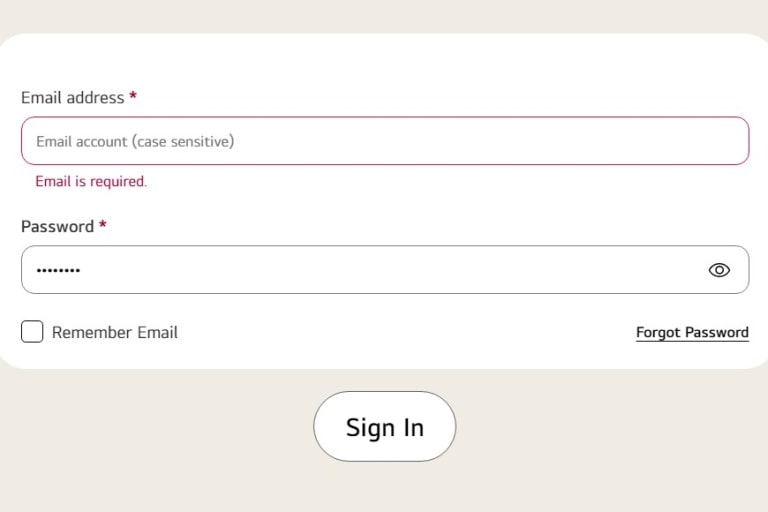Click the Password field label
The height and width of the screenshot is (512, 768).
pos(57,226)
